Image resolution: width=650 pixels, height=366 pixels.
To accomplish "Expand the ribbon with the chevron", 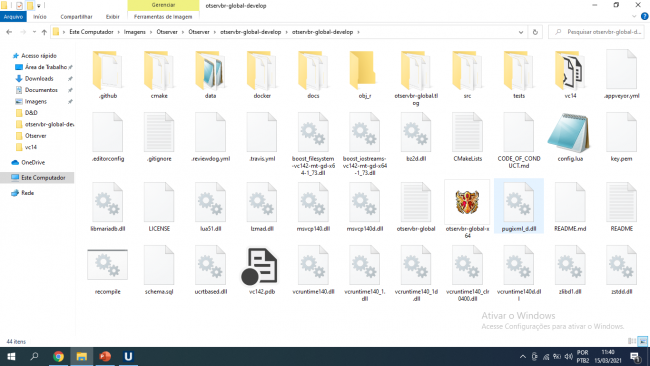I will pos(634,17).
